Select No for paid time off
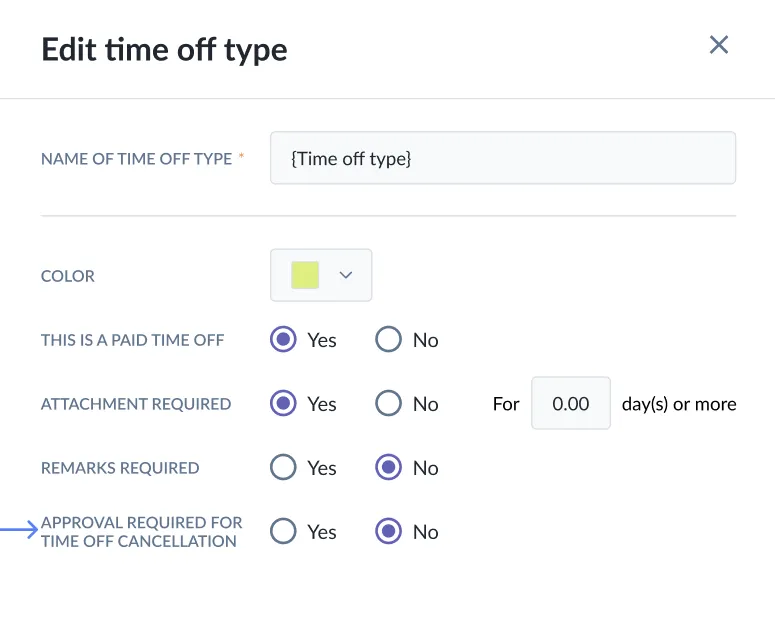The height and width of the screenshot is (622, 775). 388,340
